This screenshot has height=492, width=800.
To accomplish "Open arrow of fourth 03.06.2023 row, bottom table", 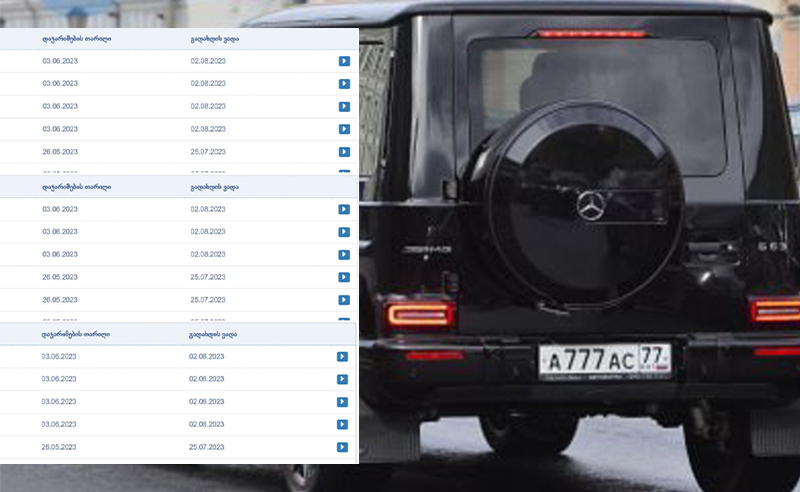I will (342, 425).
